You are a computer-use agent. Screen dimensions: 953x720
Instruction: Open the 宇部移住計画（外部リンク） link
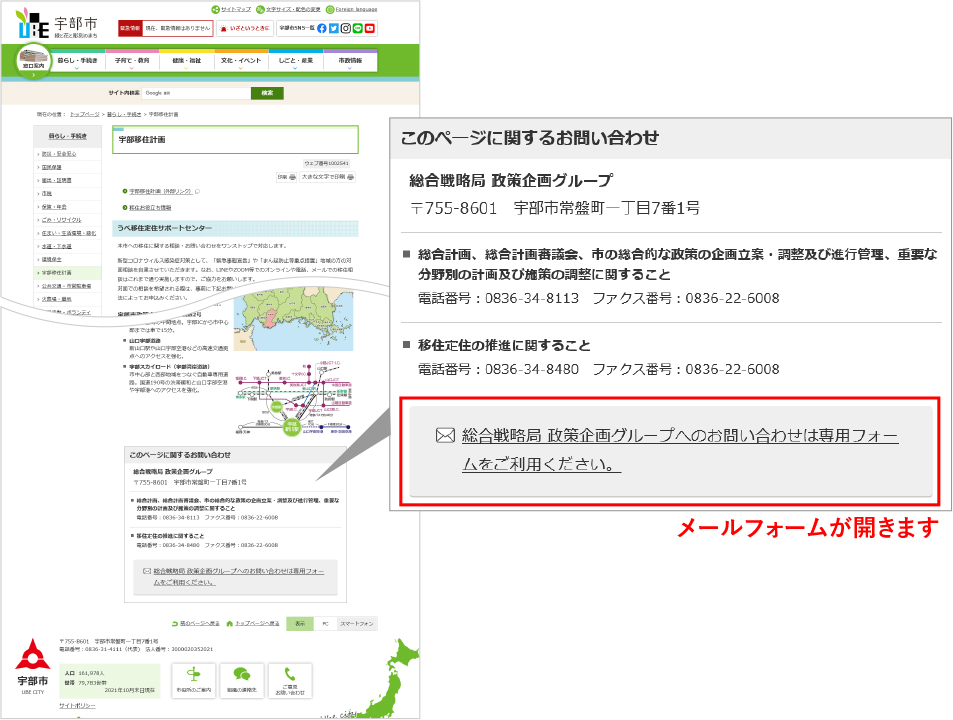point(160,191)
